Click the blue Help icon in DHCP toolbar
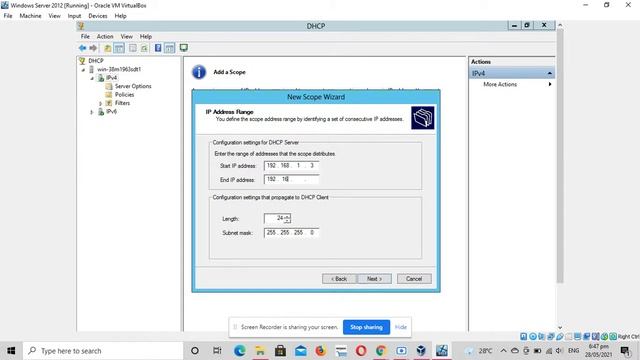The width and height of the screenshot is (640, 360). pos(158,48)
